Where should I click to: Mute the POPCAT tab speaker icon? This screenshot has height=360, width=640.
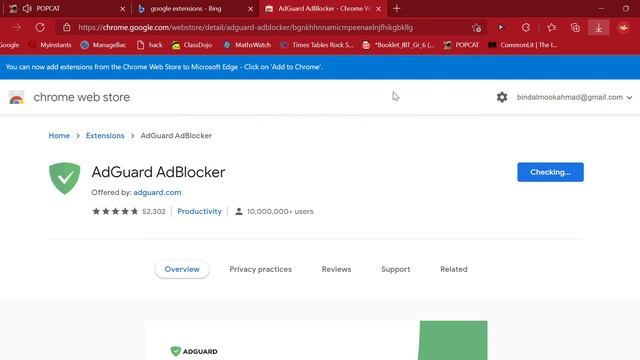(x=27, y=9)
